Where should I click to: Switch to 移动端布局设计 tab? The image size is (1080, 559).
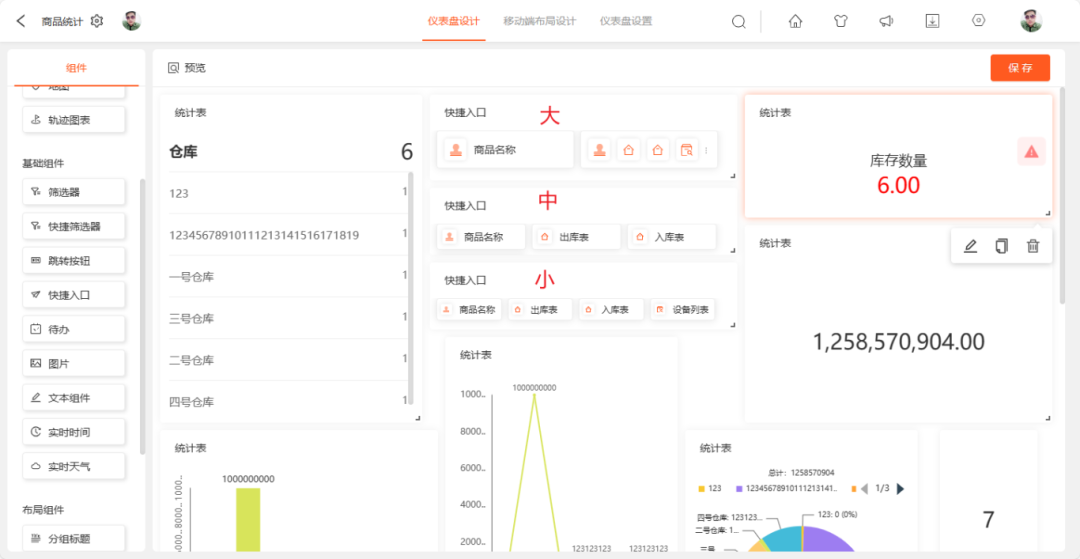[539, 21]
